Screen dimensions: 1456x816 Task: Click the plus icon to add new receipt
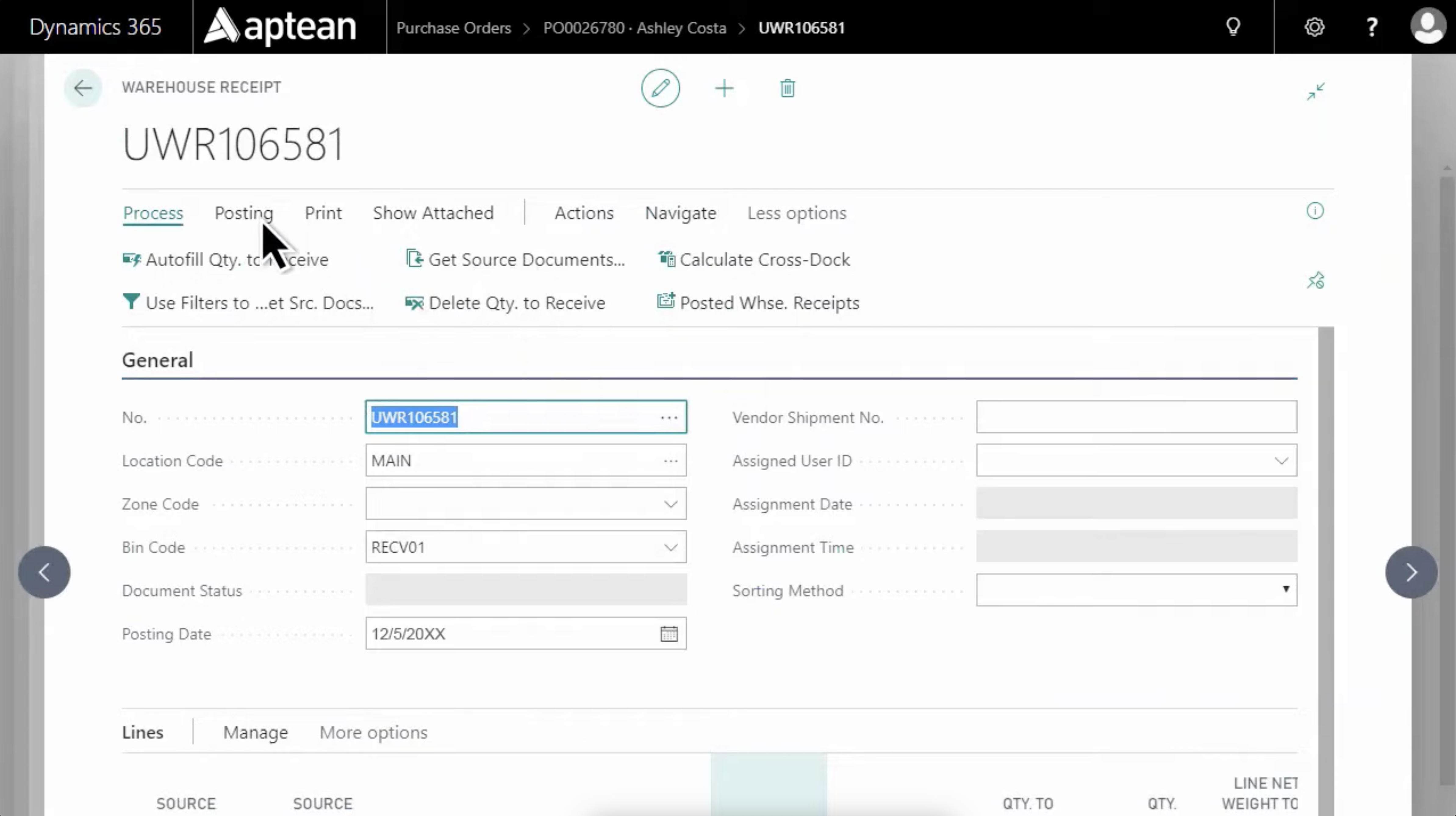(724, 88)
